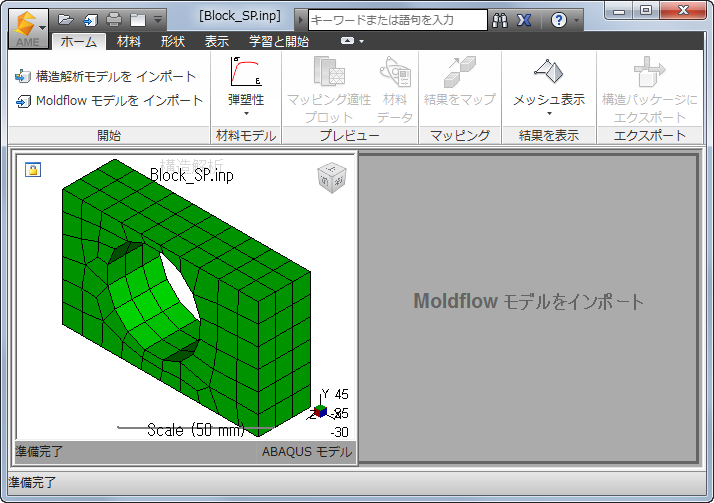Click the 開始 panel label

[x=109, y=136]
